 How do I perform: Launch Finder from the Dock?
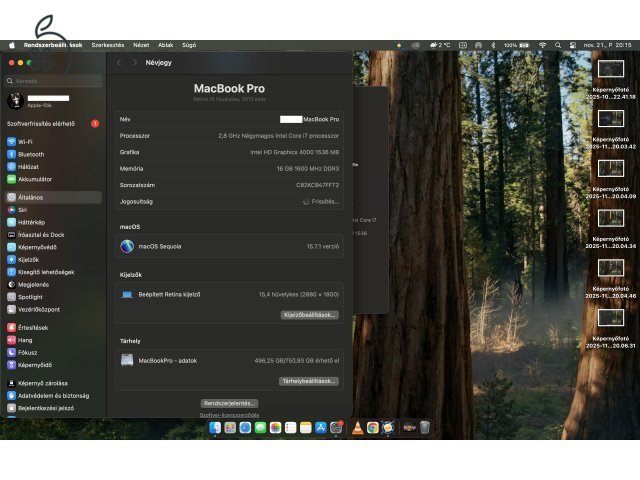pyautogui.click(x=215, y=427)
